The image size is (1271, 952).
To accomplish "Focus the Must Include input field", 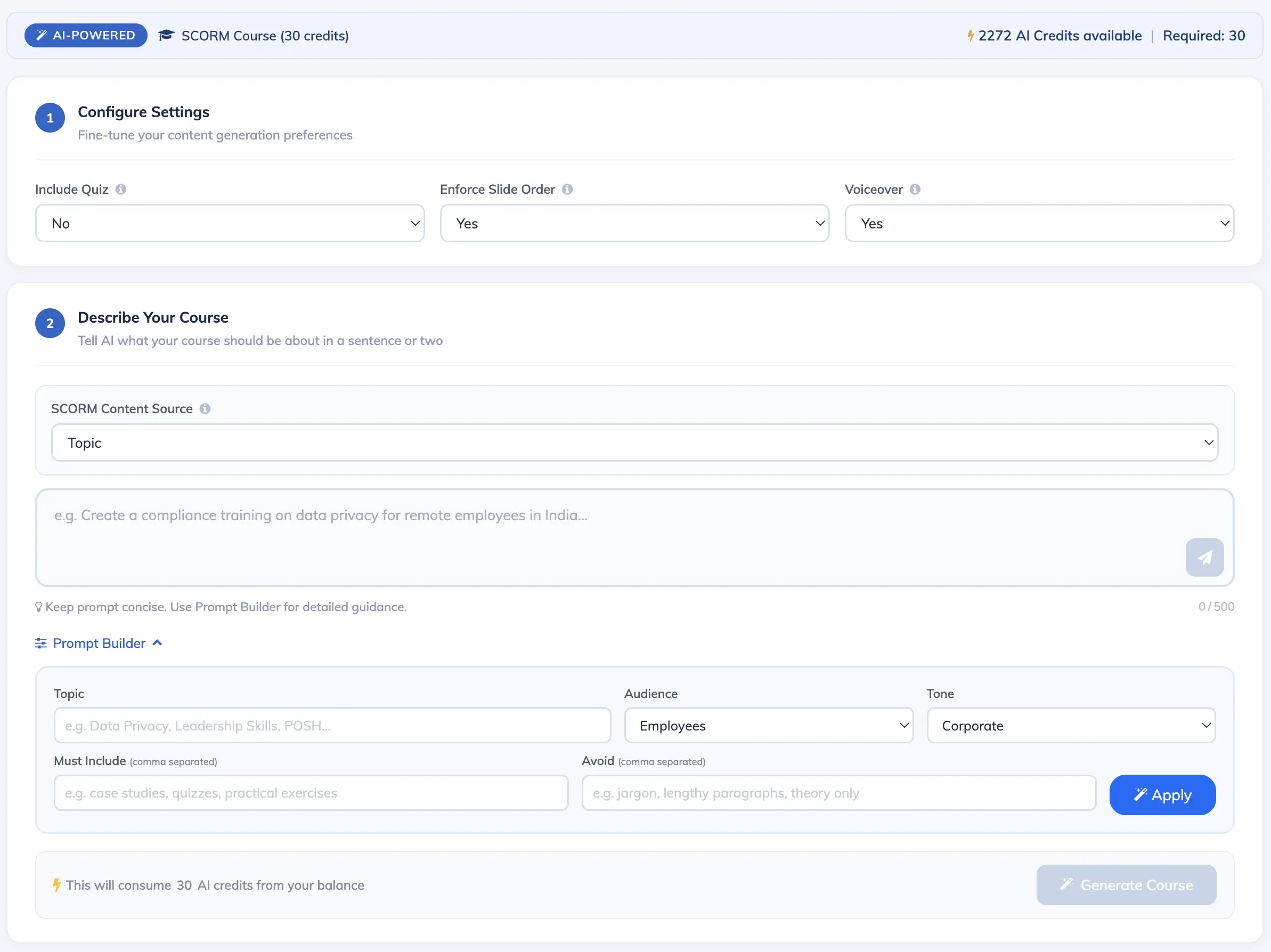I will [311, 793].
